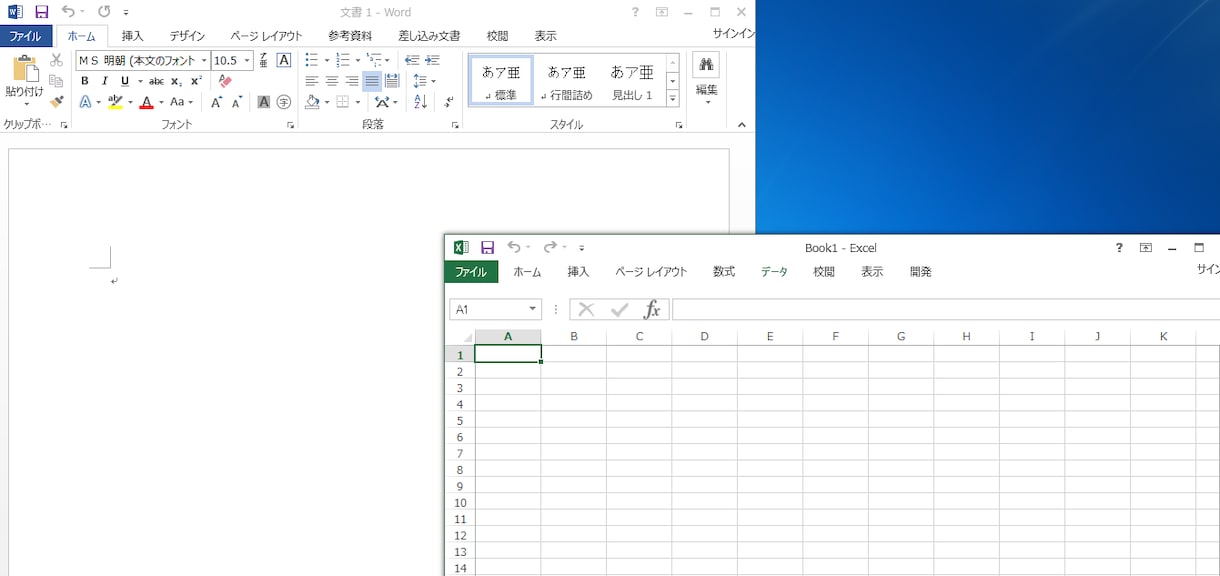Image resolution: width=1220 pixels, height=576 pixels.
Task: Click Undo in Word quick access toolbar
Action: 68,12
